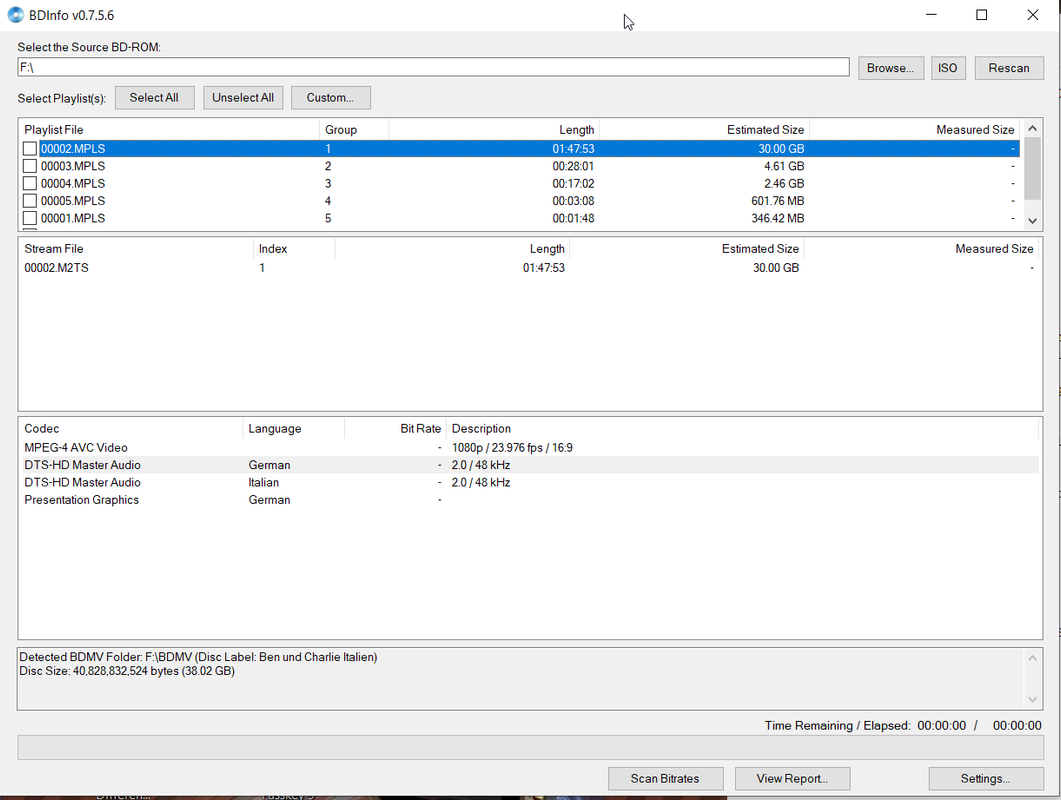Select the Presentation Graphics row
Viewport: 1061px width, 800px height.
(x=529, y=499)
